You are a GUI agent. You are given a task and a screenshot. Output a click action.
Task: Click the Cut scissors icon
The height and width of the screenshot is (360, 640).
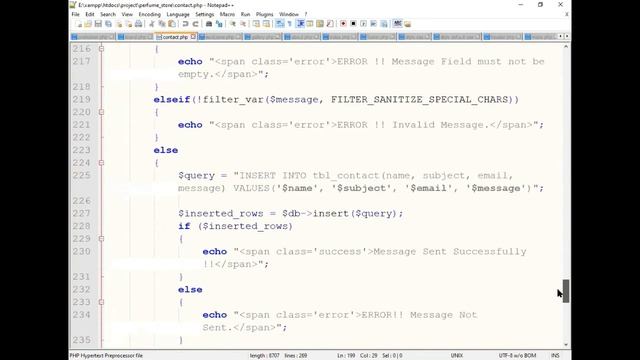152,24
